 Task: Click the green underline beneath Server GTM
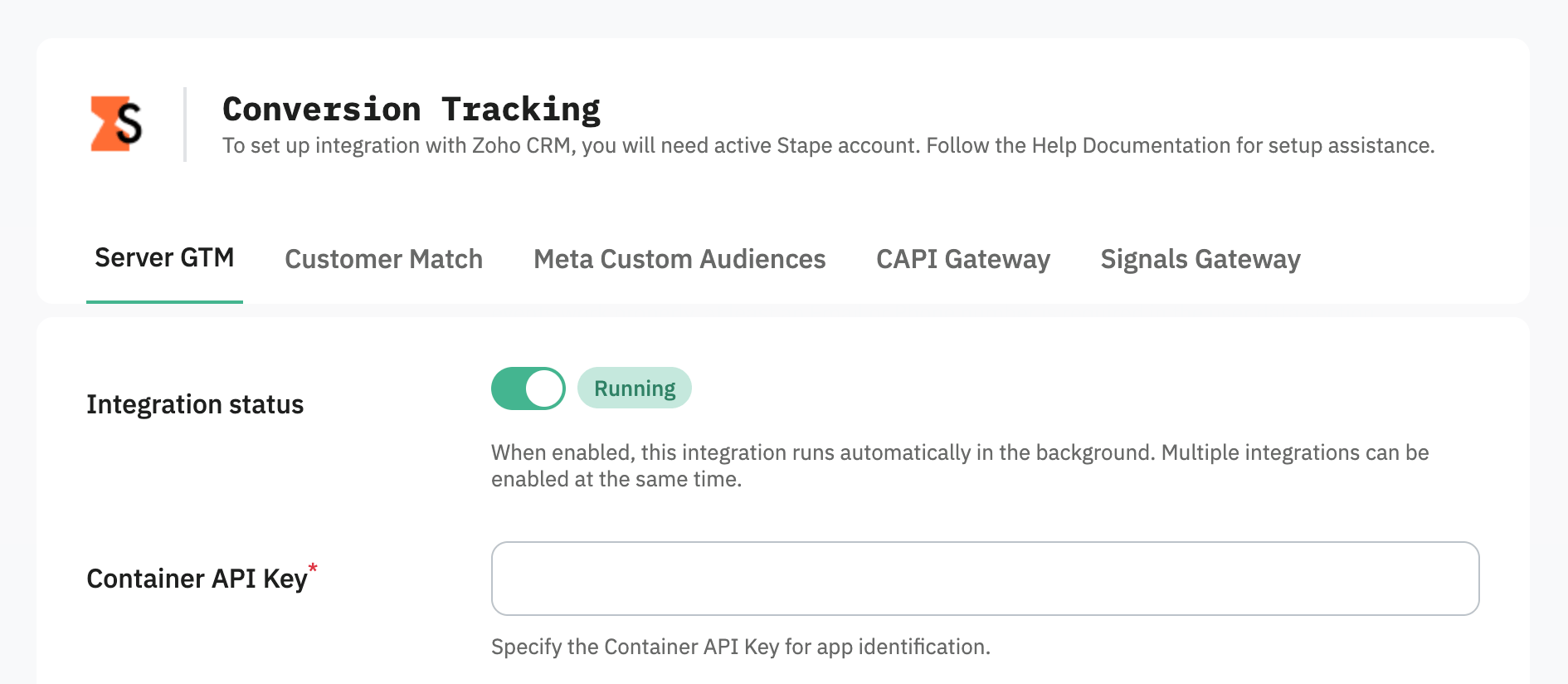coord(164,301)
